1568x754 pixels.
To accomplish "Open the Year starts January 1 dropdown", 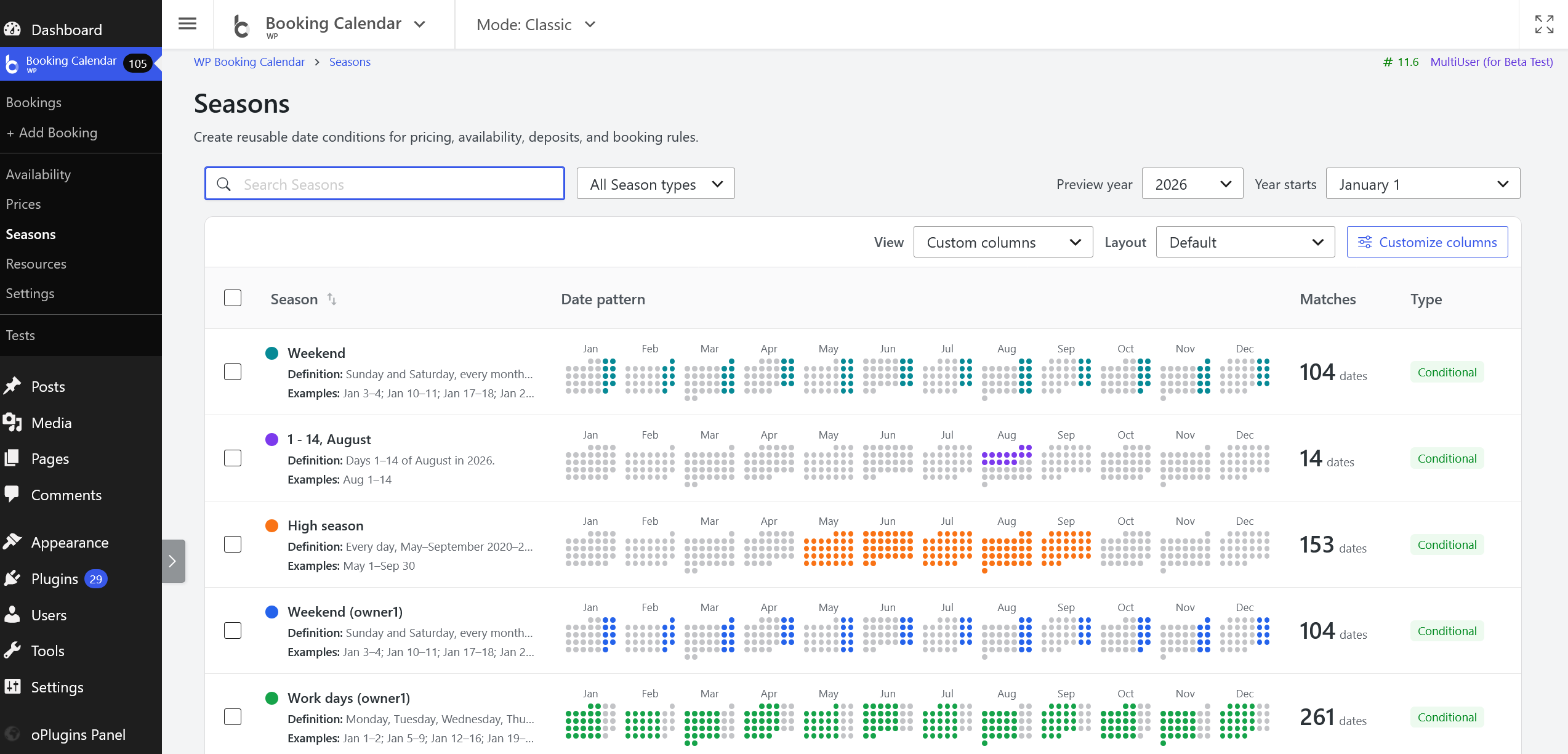I will [1423, 184].
